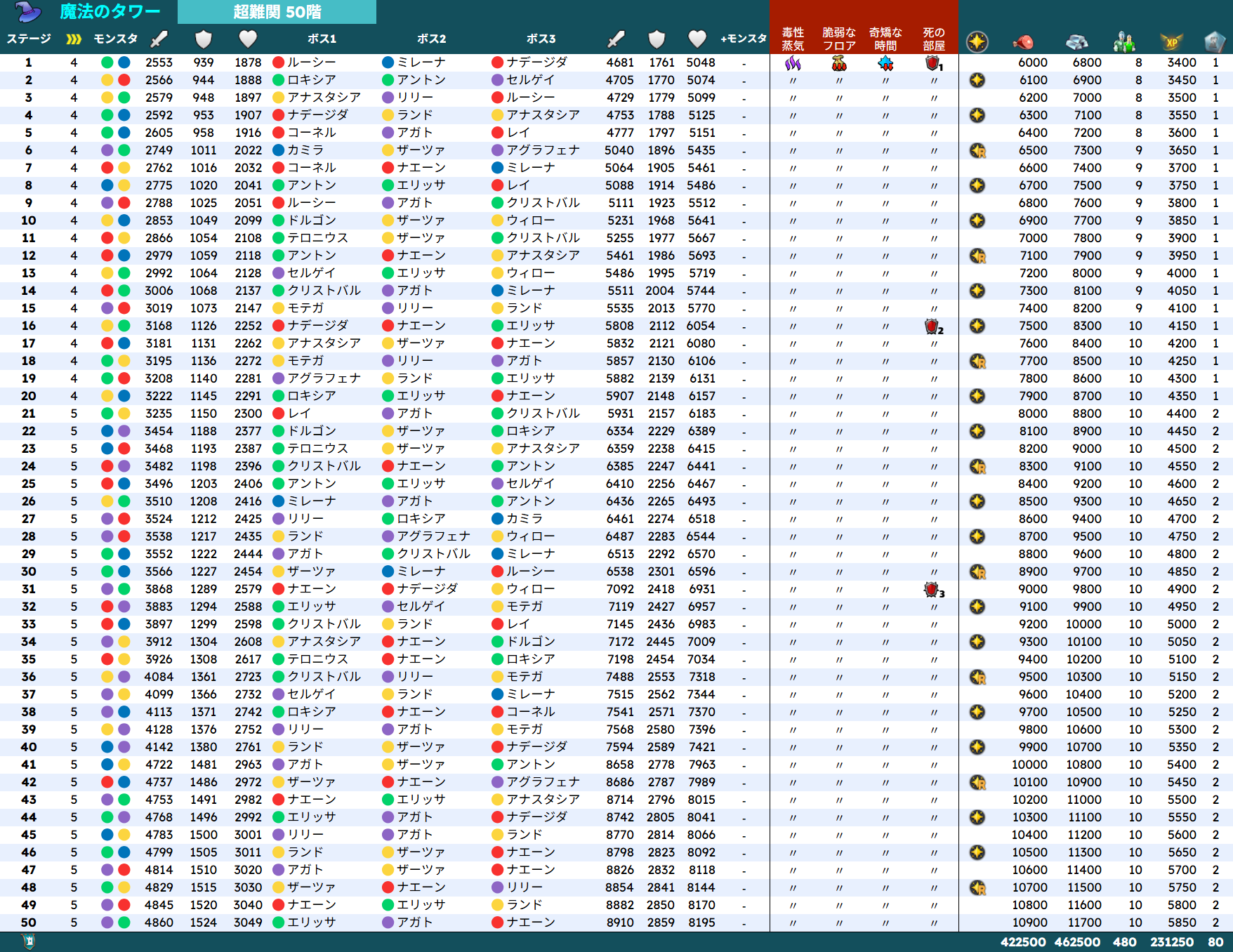Click the red death room shield labeled 1
Screen dimensions: 1233x952
pyautogui.click(x=933, y=63)
